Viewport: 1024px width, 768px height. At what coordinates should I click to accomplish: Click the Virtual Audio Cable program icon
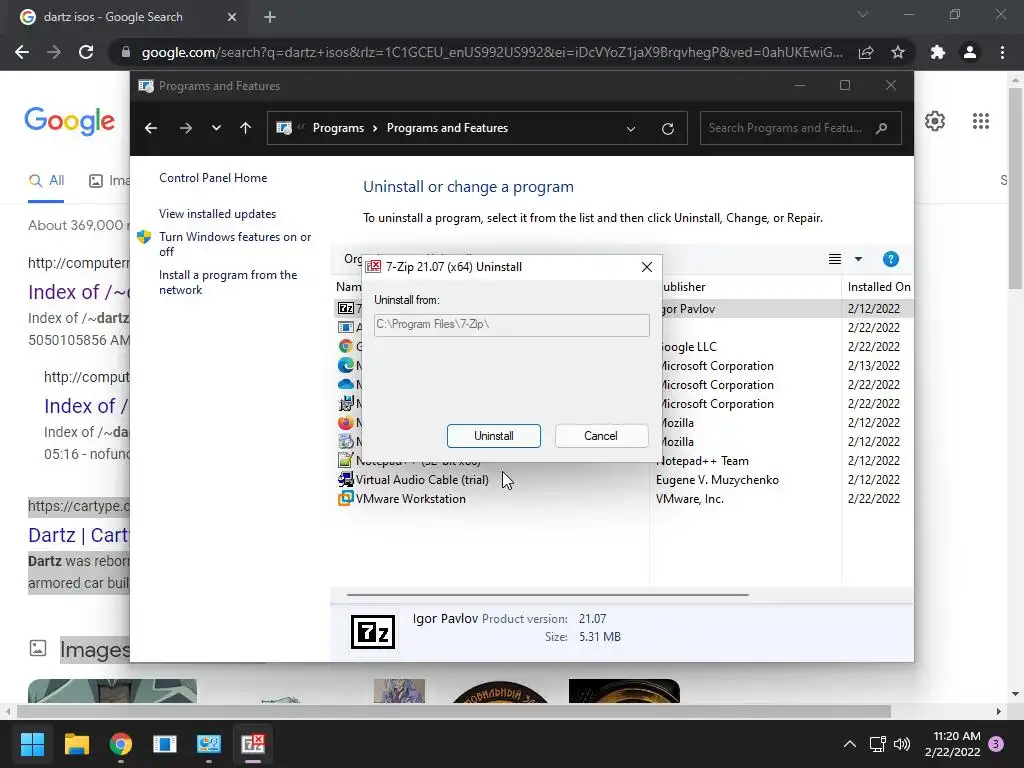[x=345, y=480]
